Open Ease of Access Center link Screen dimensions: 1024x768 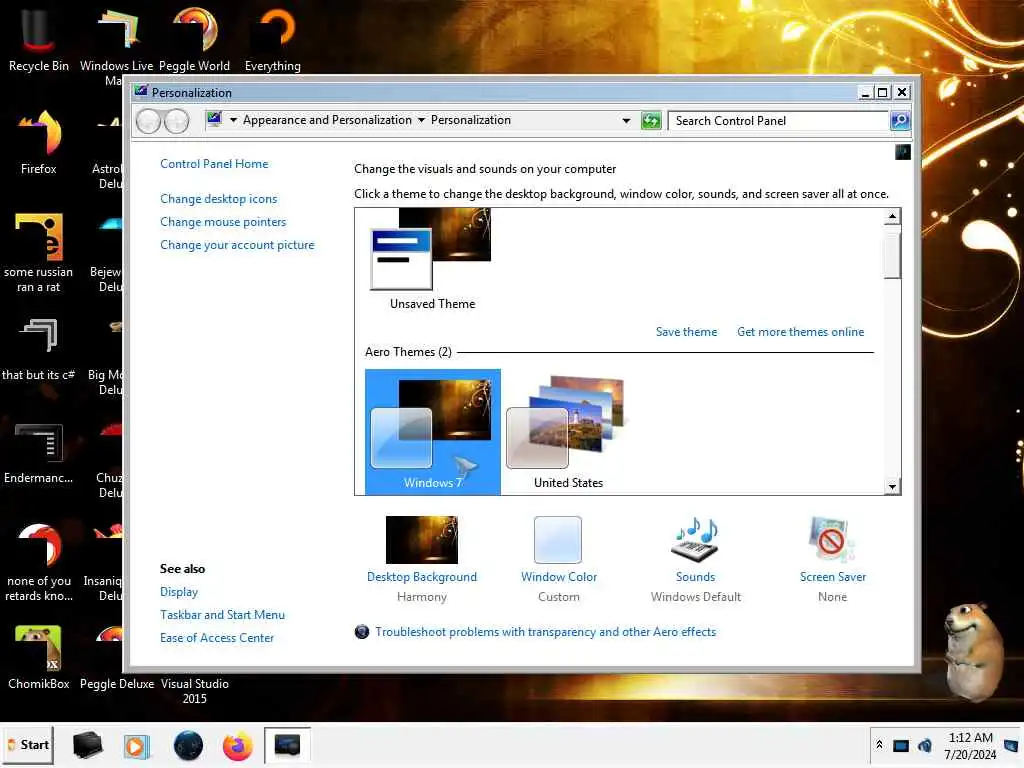(217, 638)
